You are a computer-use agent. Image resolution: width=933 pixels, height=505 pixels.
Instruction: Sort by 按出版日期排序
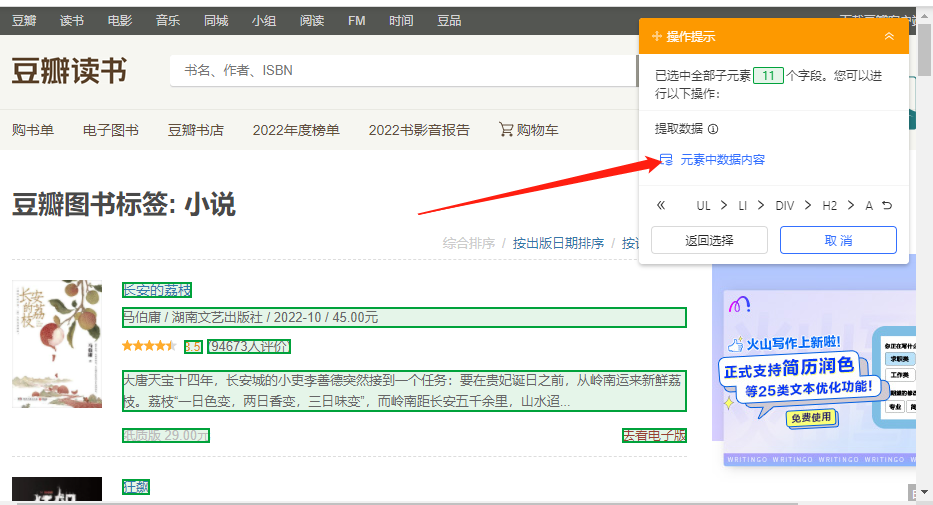click(x=558, y=243)
